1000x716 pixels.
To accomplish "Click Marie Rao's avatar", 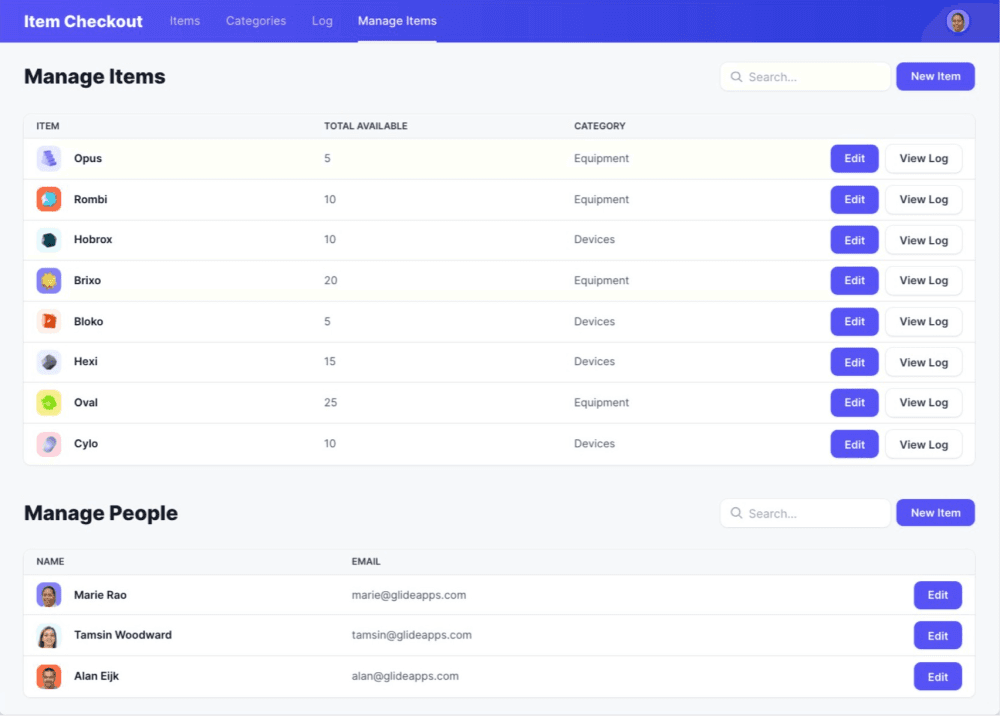I will point(48,595).
